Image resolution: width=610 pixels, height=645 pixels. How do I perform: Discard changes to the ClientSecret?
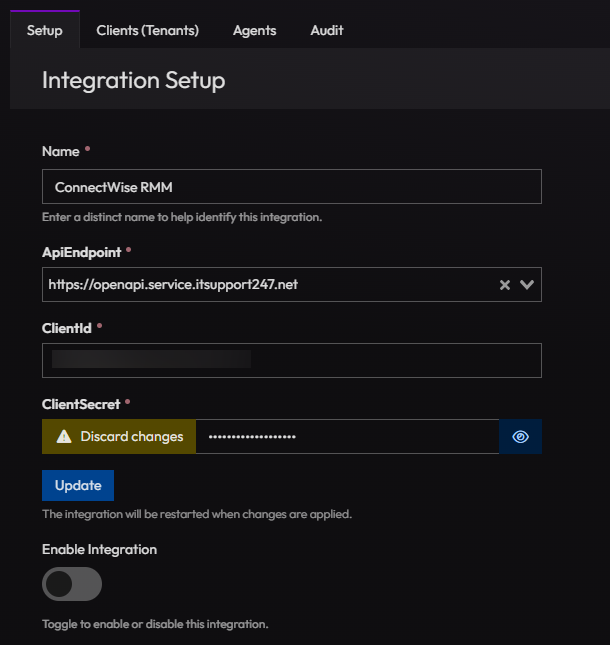[x=119, y=436]
